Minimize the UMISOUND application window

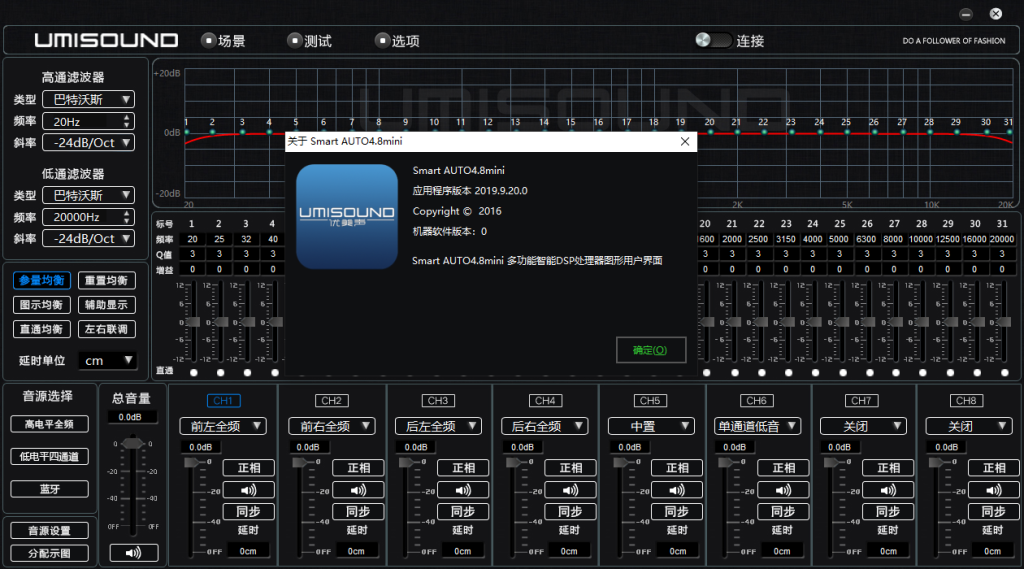[x=966, y=14]
